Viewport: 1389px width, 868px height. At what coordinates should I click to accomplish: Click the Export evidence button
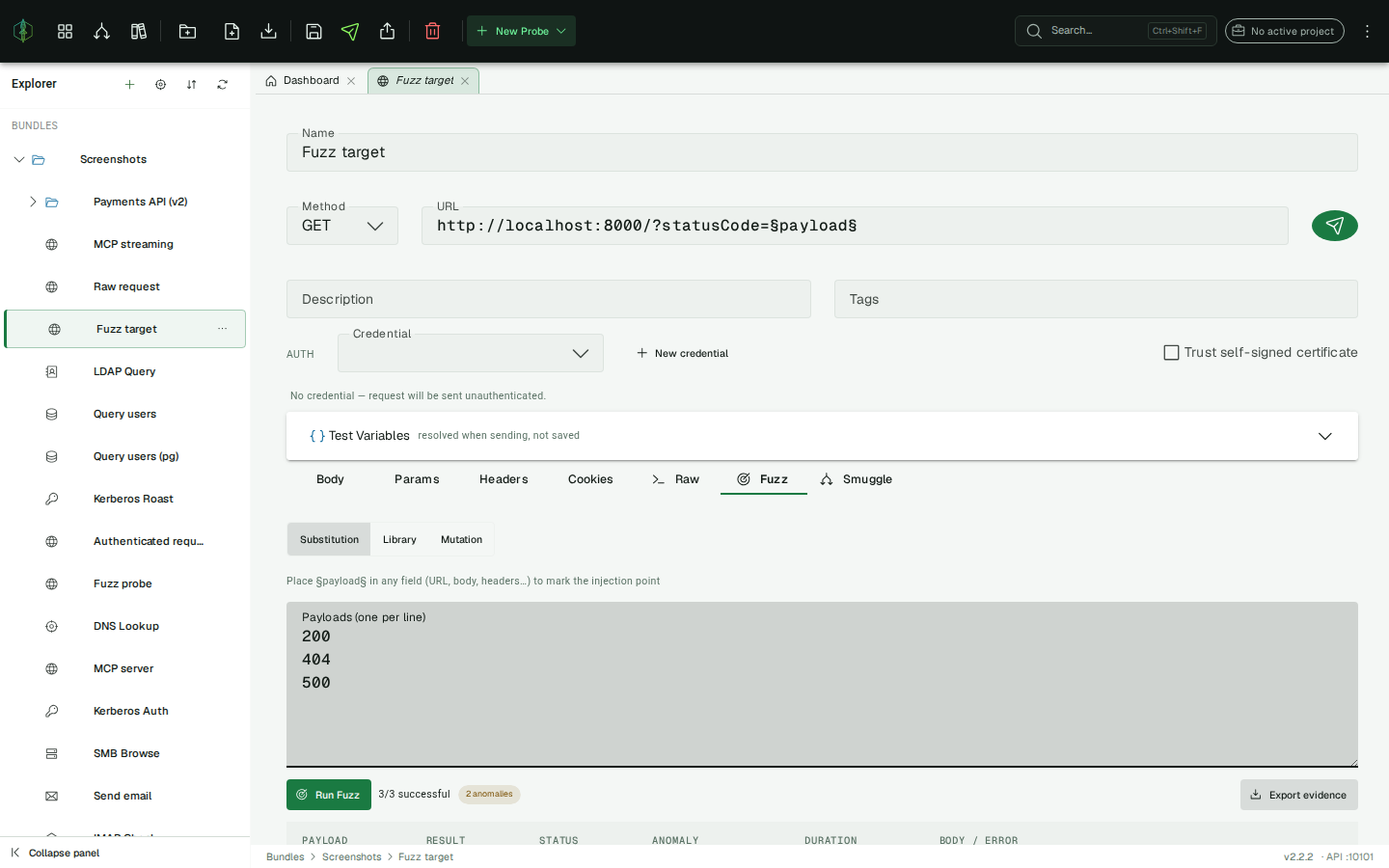pos(1299,795)
